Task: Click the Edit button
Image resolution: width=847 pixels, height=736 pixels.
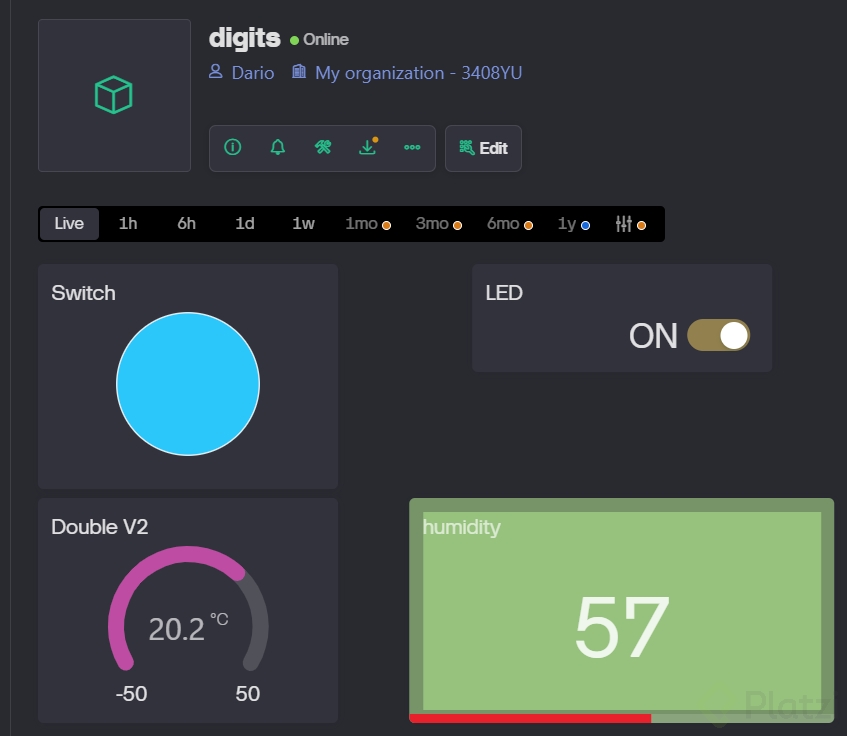Action: tap(483, 148)
